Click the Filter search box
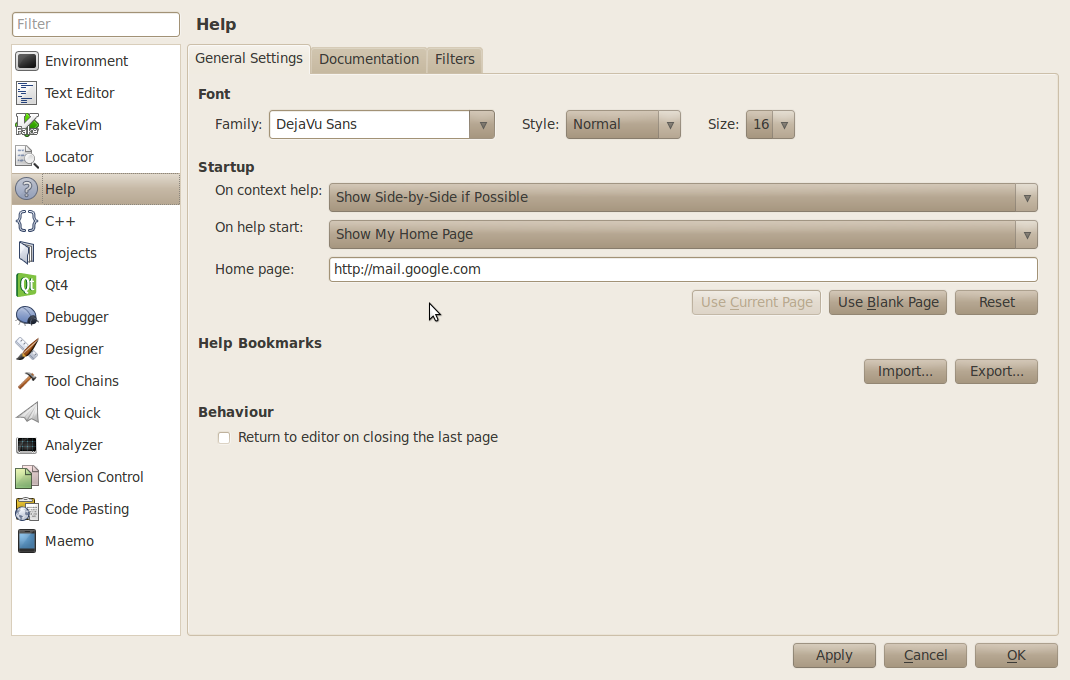The width and height of the screenshot is (1070, 680). click(x=96, y=24)
